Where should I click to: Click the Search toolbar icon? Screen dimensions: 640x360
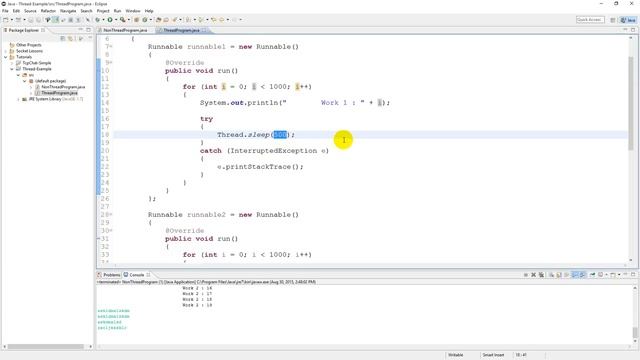174,20
